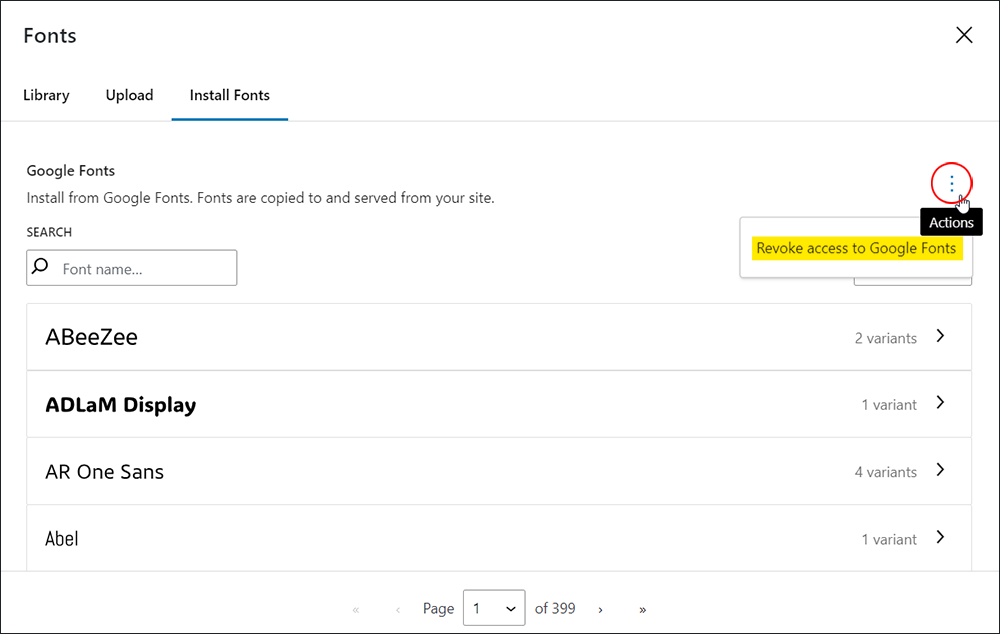Click the 'of 399' page count text
This screenshot has height=634, width=1000.
click(x=555, y=608)
